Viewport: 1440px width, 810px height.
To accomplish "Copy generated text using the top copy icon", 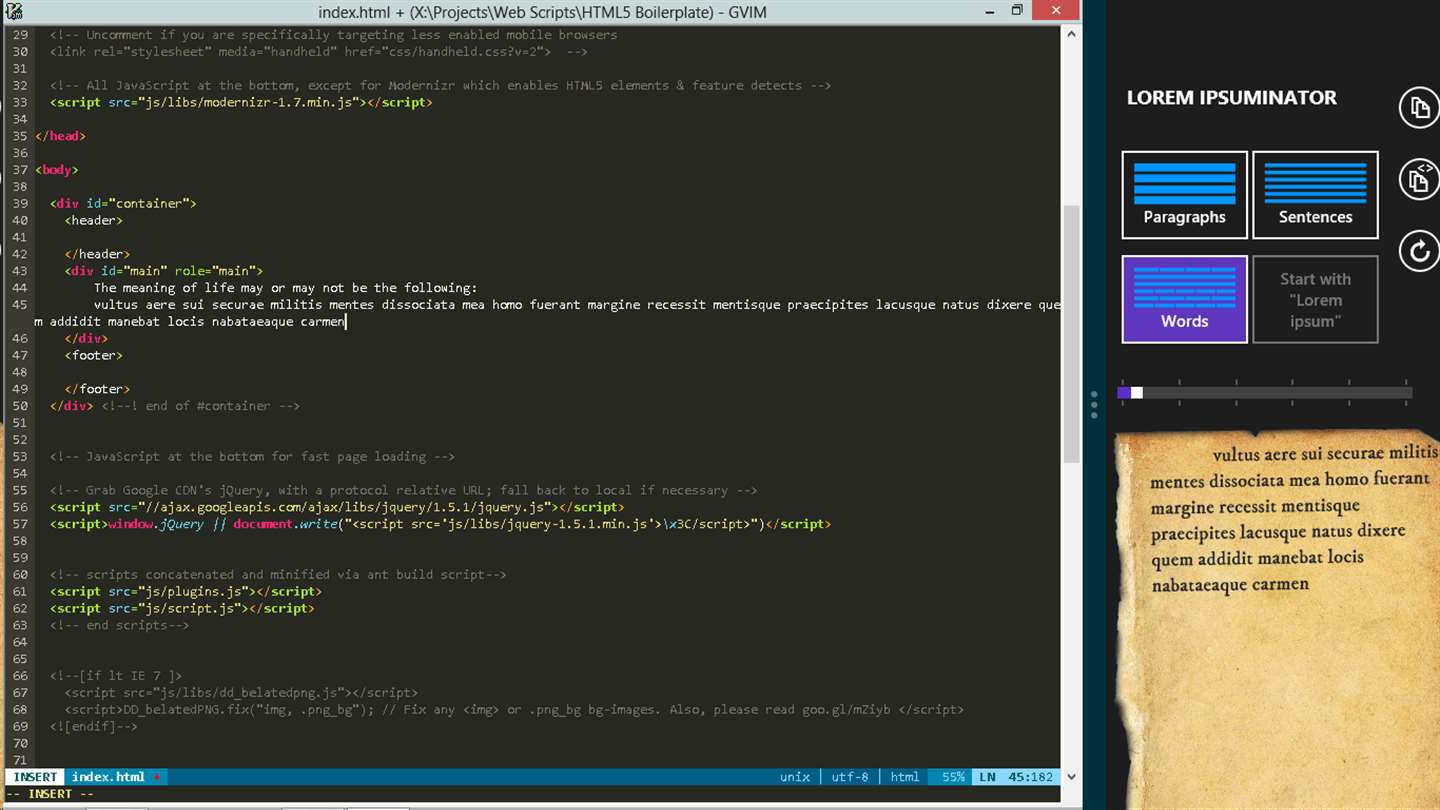I will tap(1419, 108).
